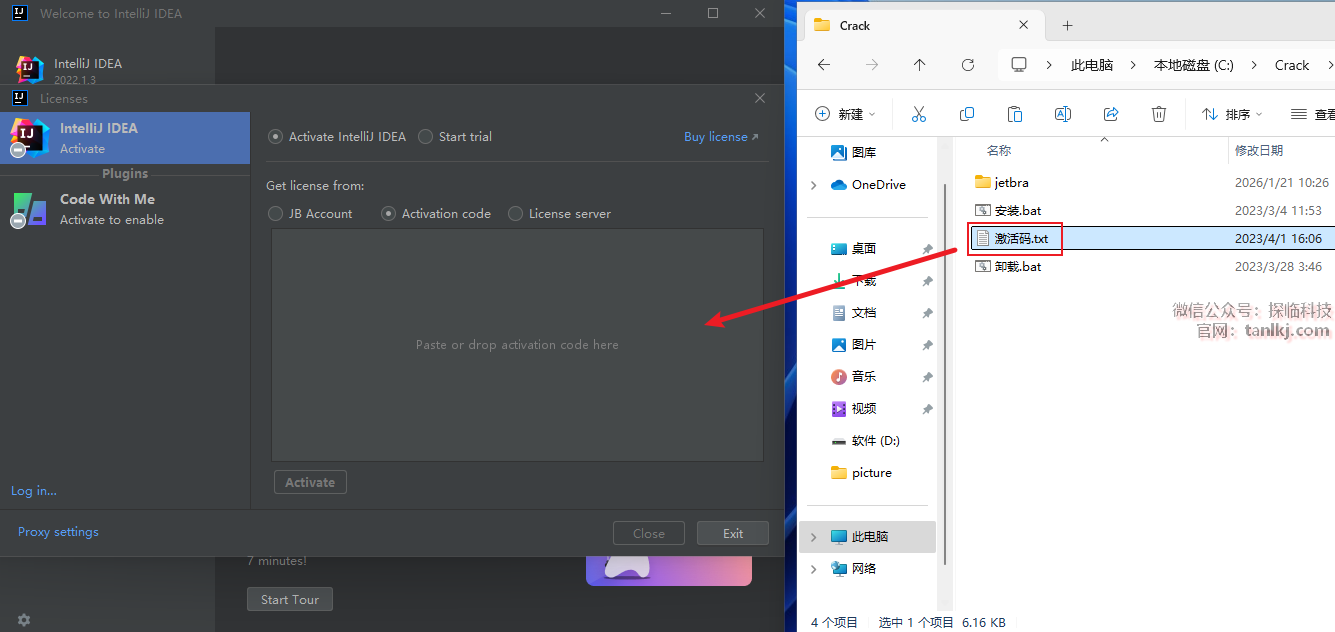This screenshot has height=632, width=1335.
Task: Open 本地磁盘 (C:) breadcrumb
Action: (1194, 65)
